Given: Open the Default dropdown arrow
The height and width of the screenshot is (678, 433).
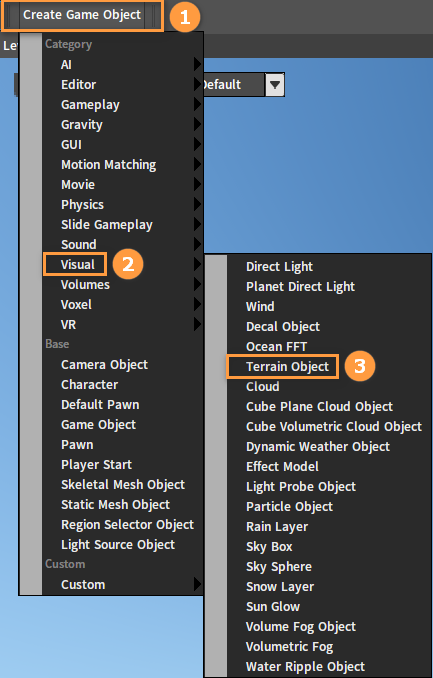Looking at the screenshot, I should tap(275, 84).
